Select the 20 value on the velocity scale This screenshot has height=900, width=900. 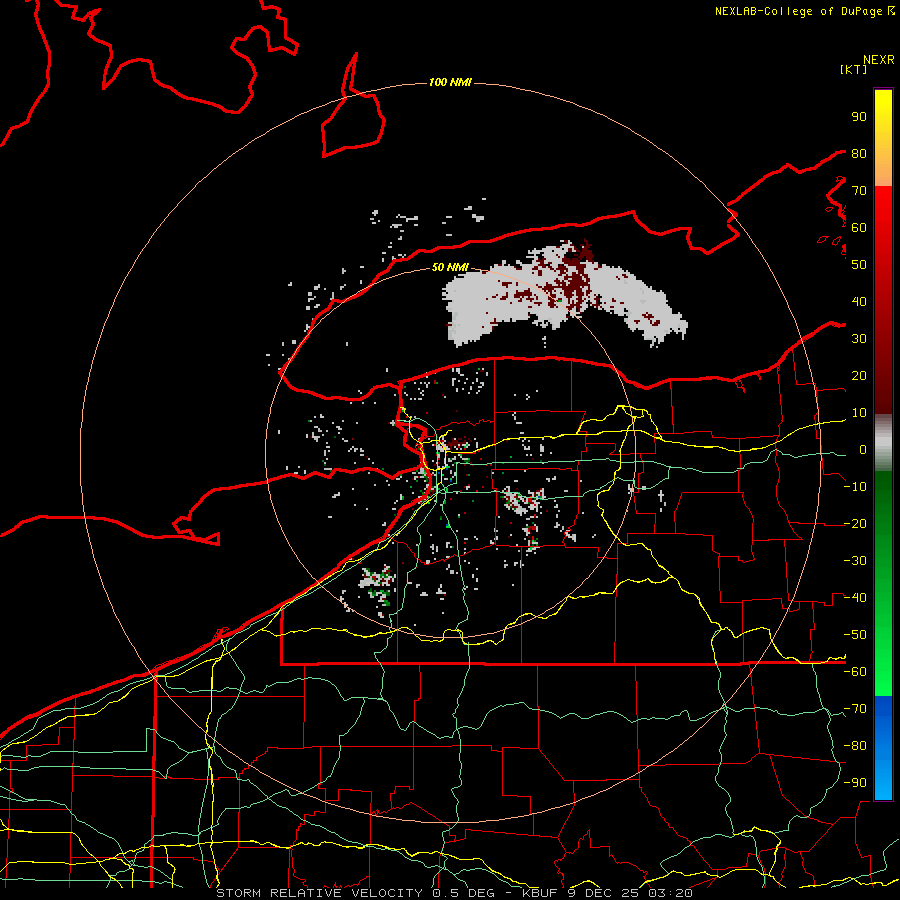(859, 375)
